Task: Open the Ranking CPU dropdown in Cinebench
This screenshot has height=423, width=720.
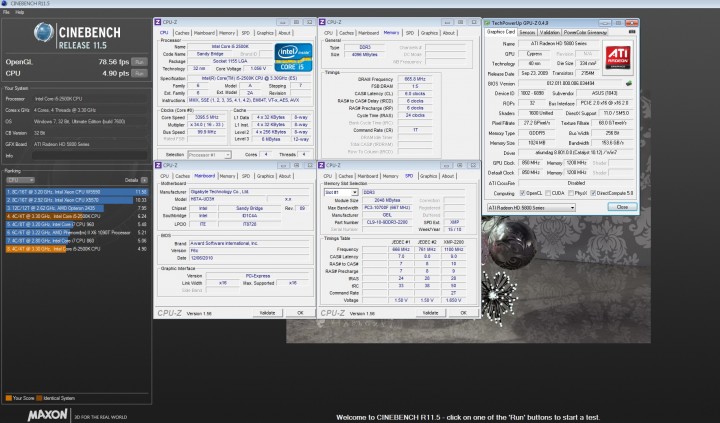Action: [20, 180]
